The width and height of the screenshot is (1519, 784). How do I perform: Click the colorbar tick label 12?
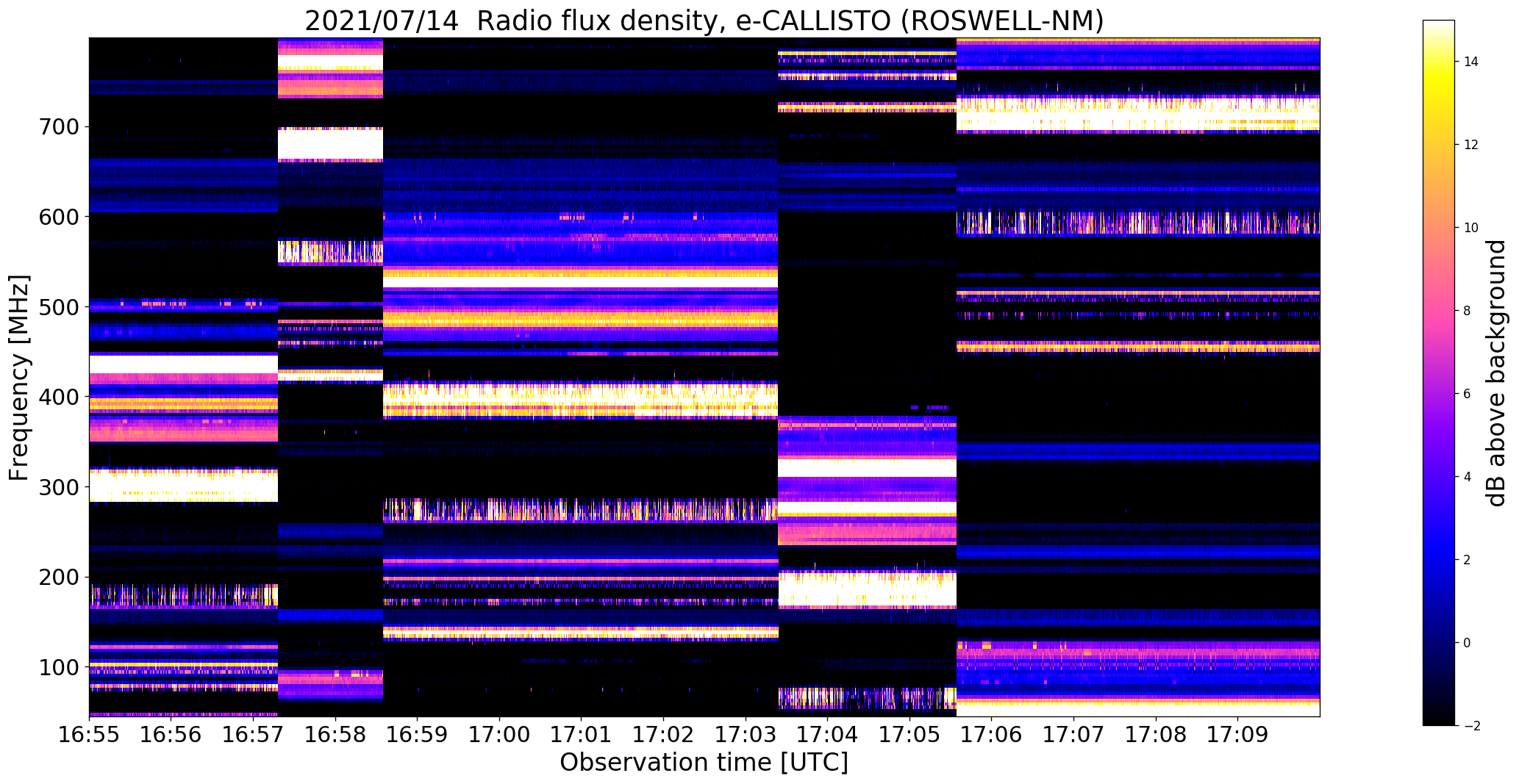pyautogui.click(x=1471, y=145)
